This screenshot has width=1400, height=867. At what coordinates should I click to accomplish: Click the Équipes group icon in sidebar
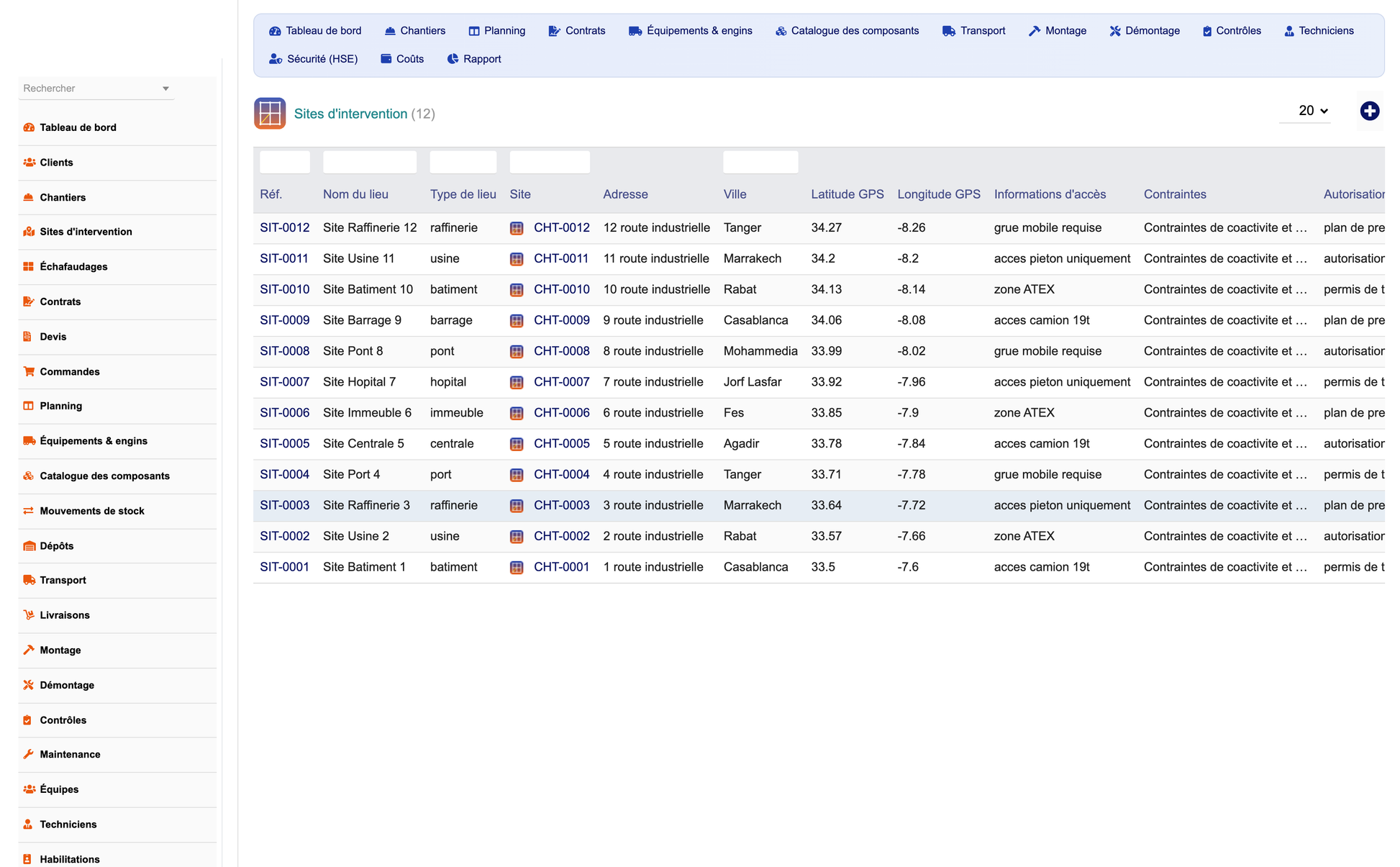[x=29, y=789]
